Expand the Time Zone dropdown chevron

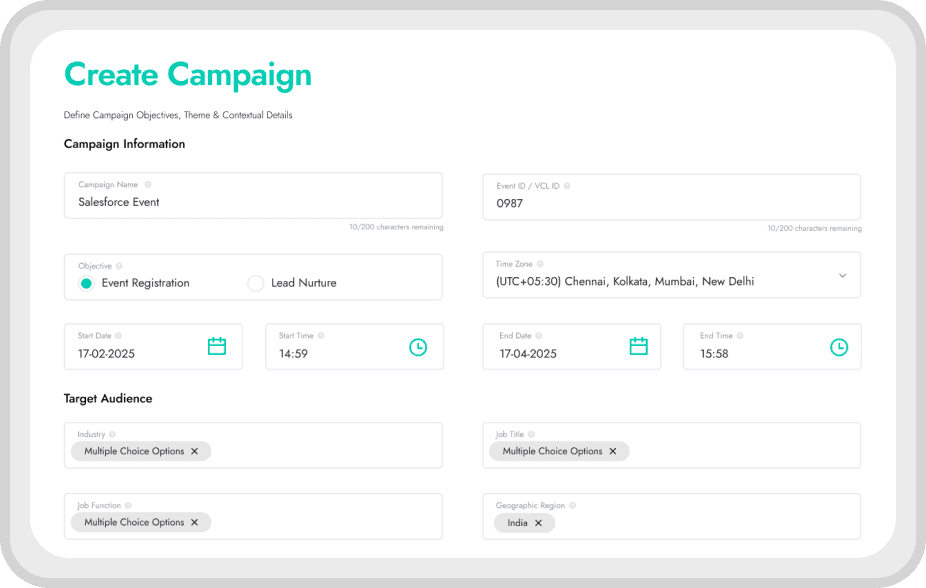[x=842, y=276]
